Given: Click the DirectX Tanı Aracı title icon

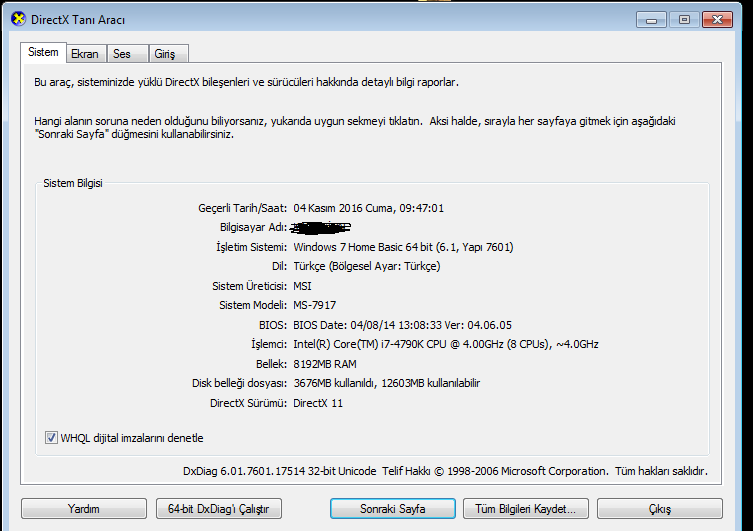Looking at the screenshot, I should point(18,20).
